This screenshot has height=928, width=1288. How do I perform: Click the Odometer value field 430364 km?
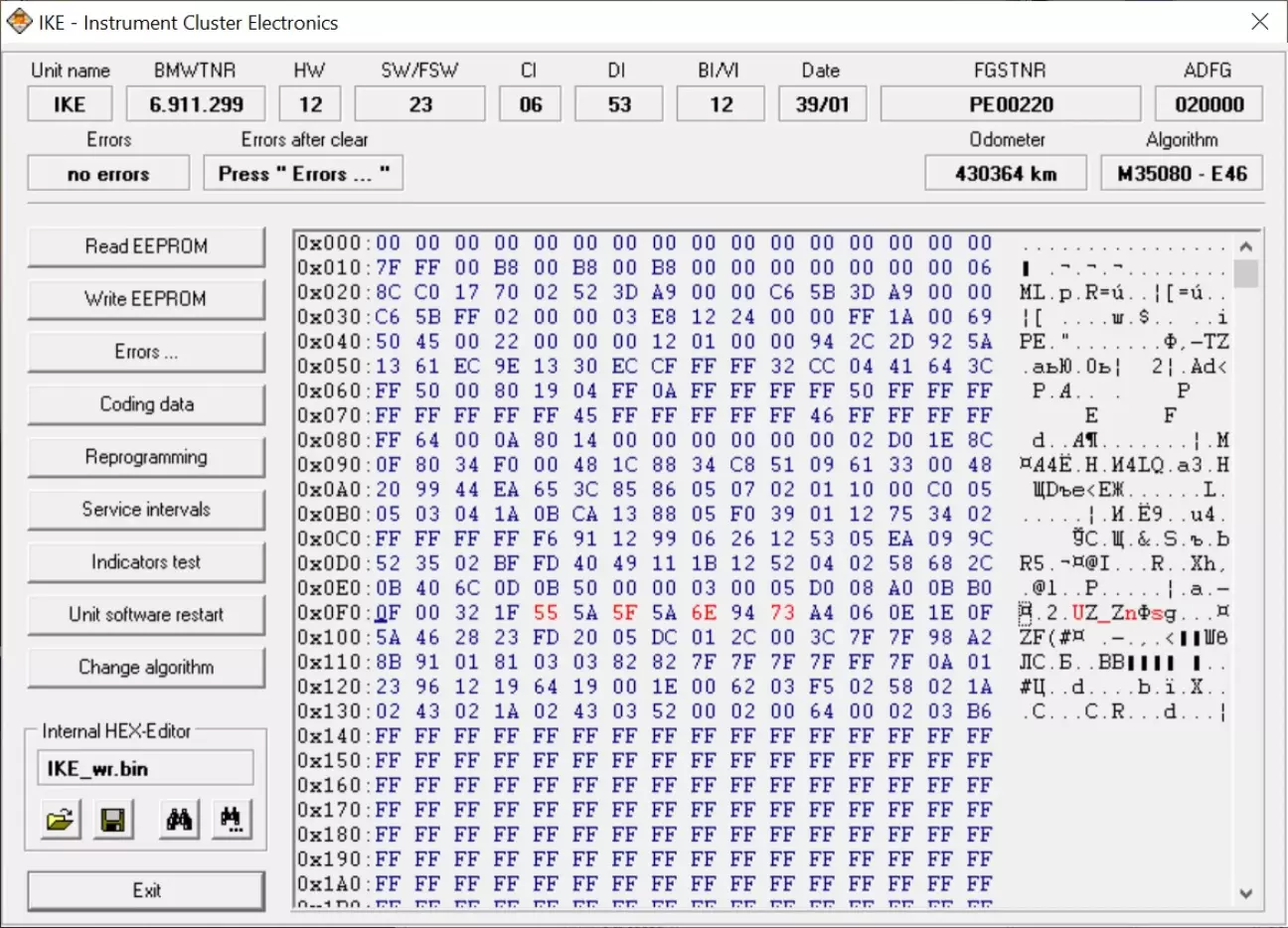pos(1006,174)
